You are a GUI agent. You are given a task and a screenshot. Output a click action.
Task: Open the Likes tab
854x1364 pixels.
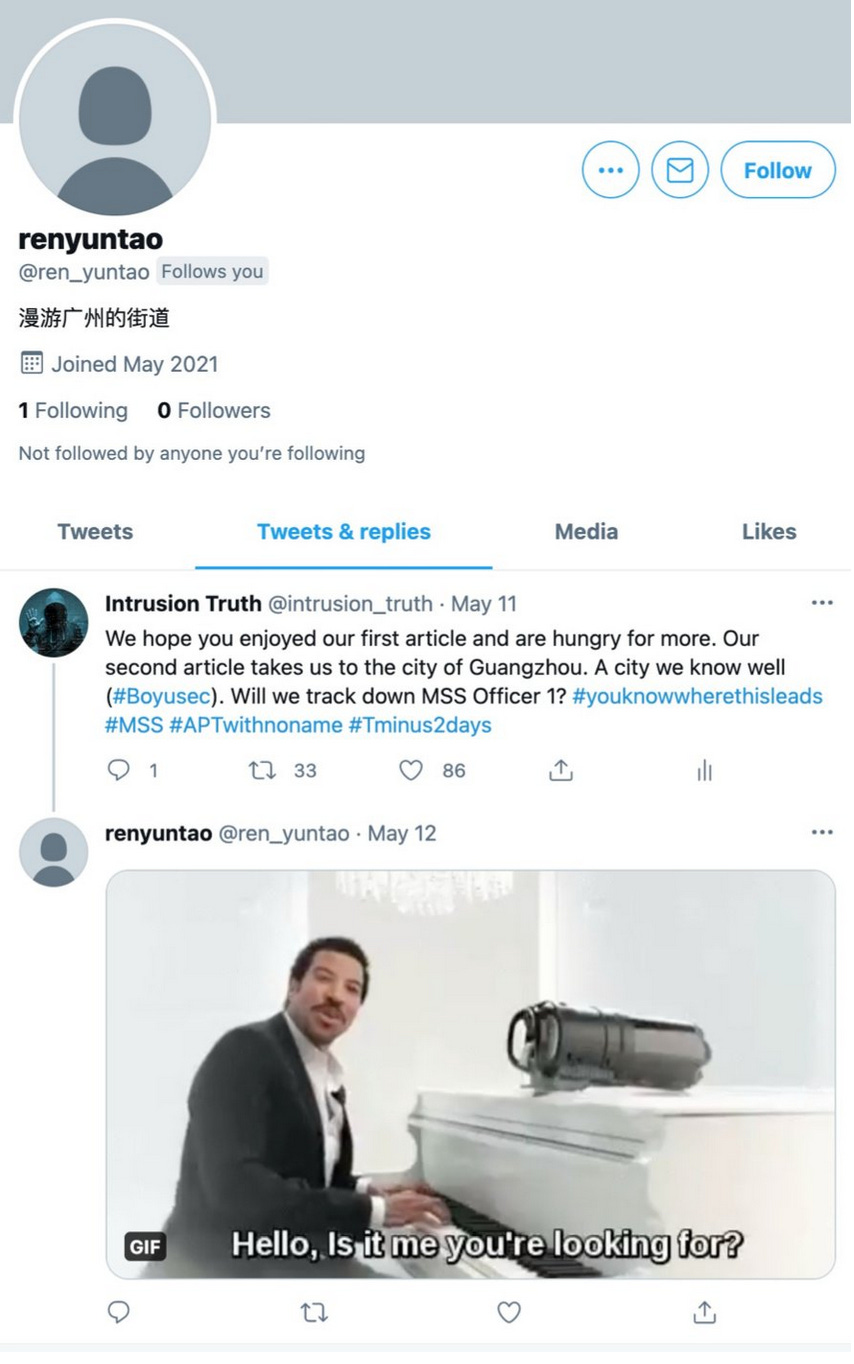point(769,532)
